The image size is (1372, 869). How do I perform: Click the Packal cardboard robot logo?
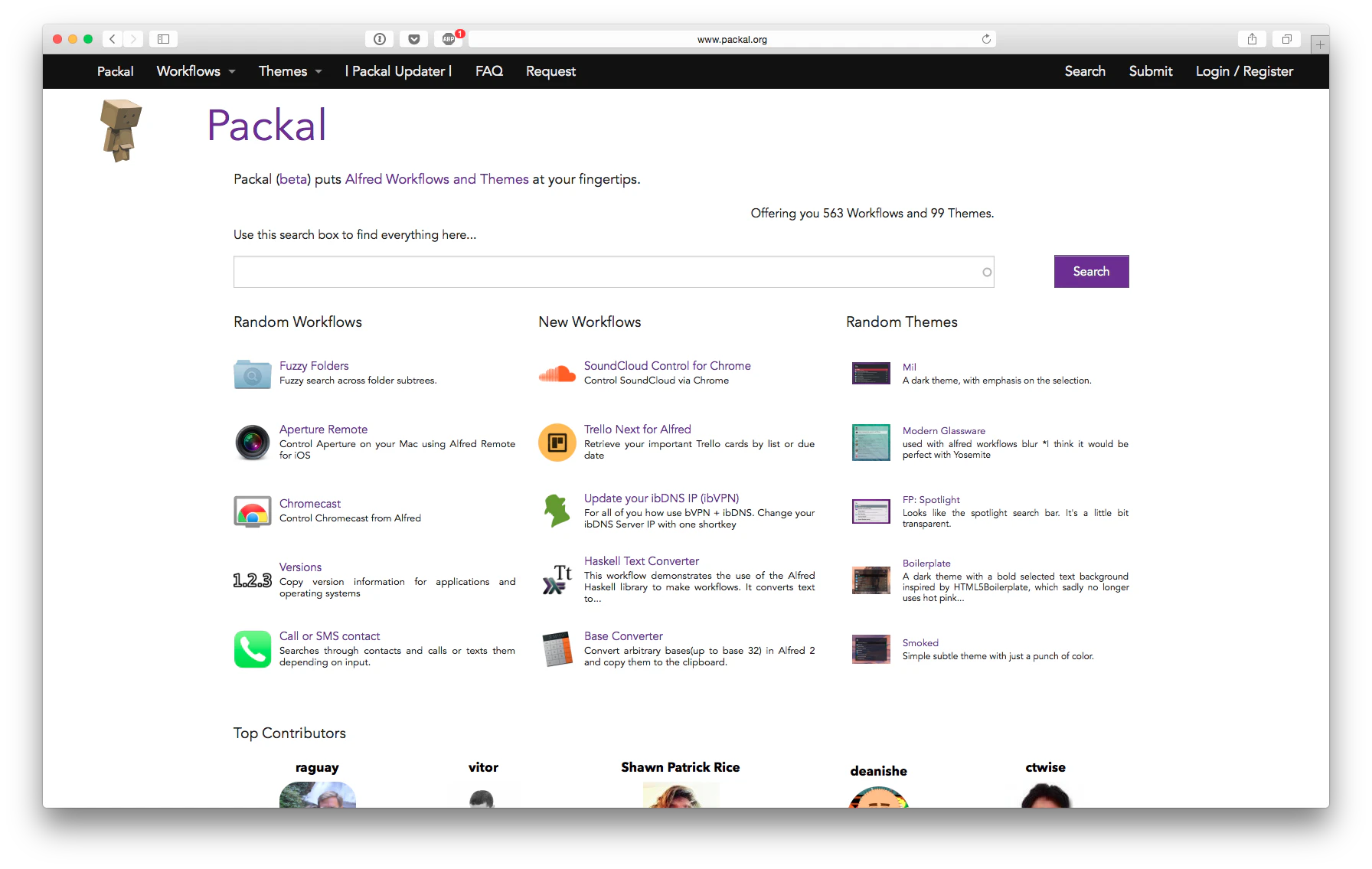[x=121, y=130]
